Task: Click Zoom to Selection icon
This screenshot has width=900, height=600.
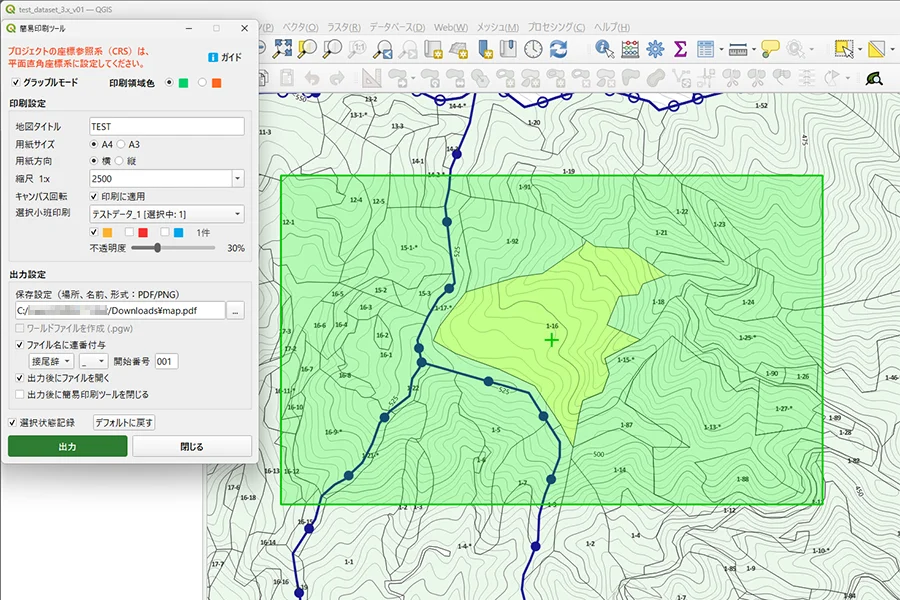Action: point(307,49)
